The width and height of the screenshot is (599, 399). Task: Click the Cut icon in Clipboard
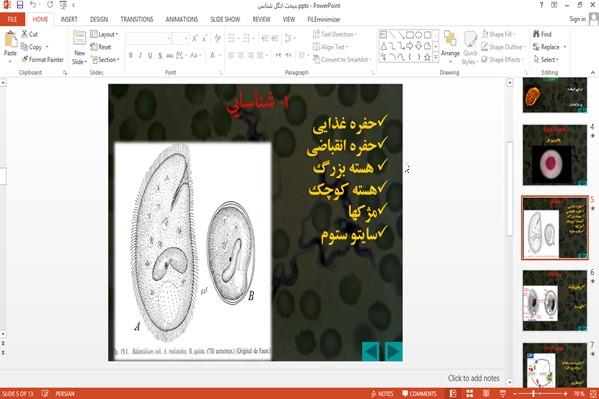pyautogui.click(x=24, y=34)
